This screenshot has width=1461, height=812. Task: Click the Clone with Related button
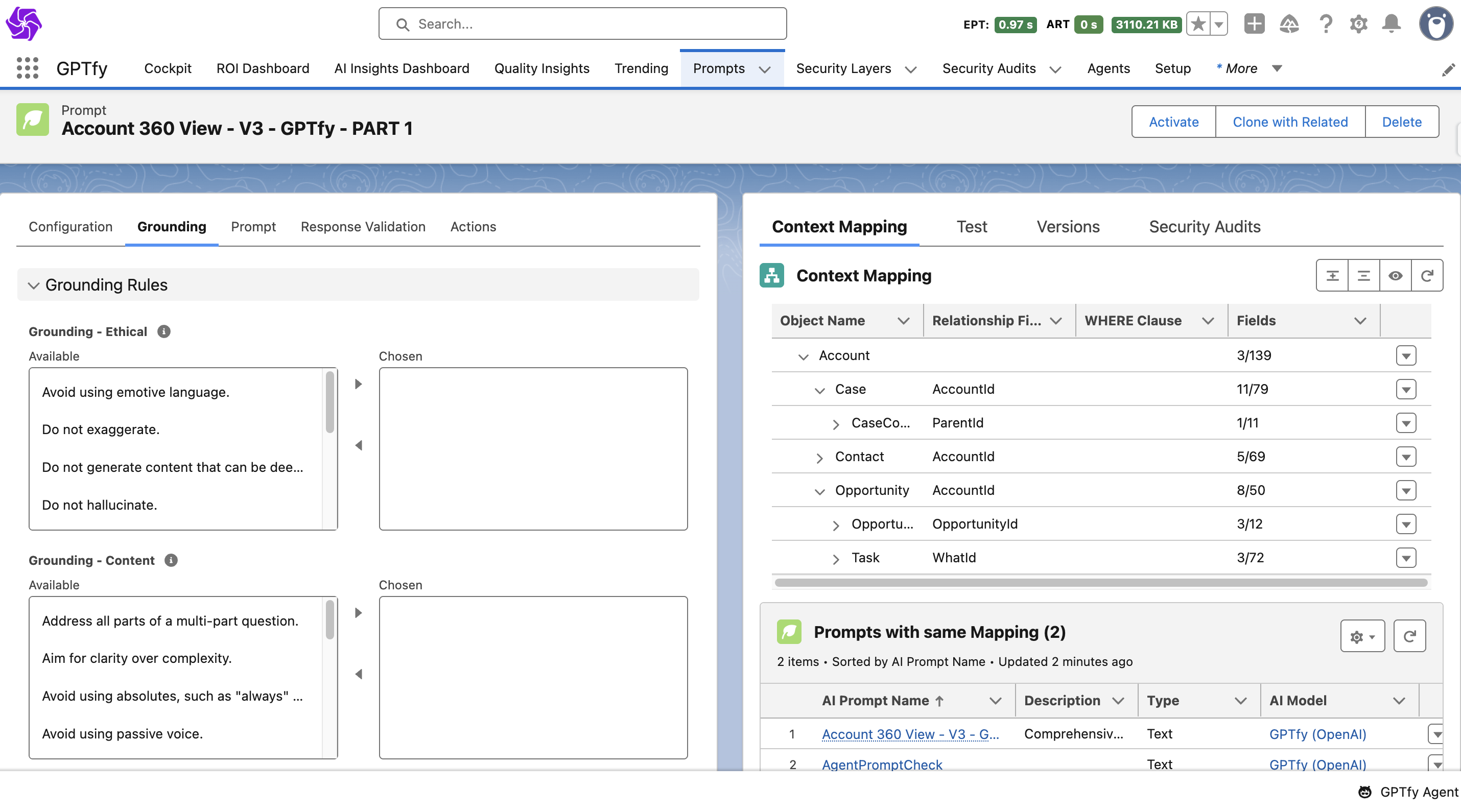click(1290, 122)
